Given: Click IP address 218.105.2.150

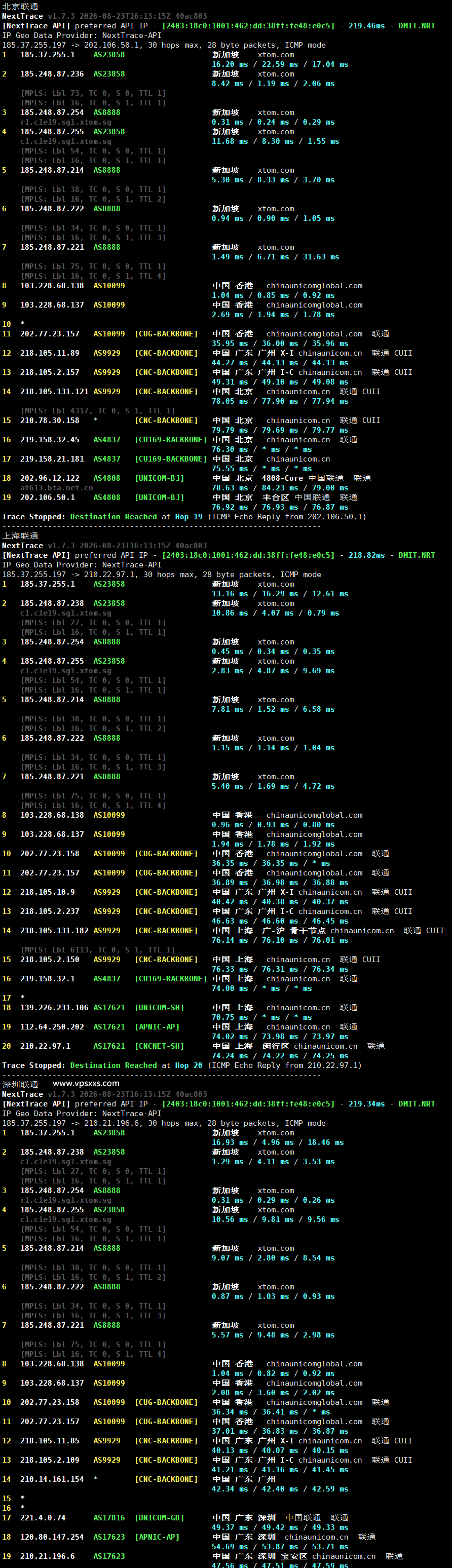Looking at the screenshot, I should point(49,960).
